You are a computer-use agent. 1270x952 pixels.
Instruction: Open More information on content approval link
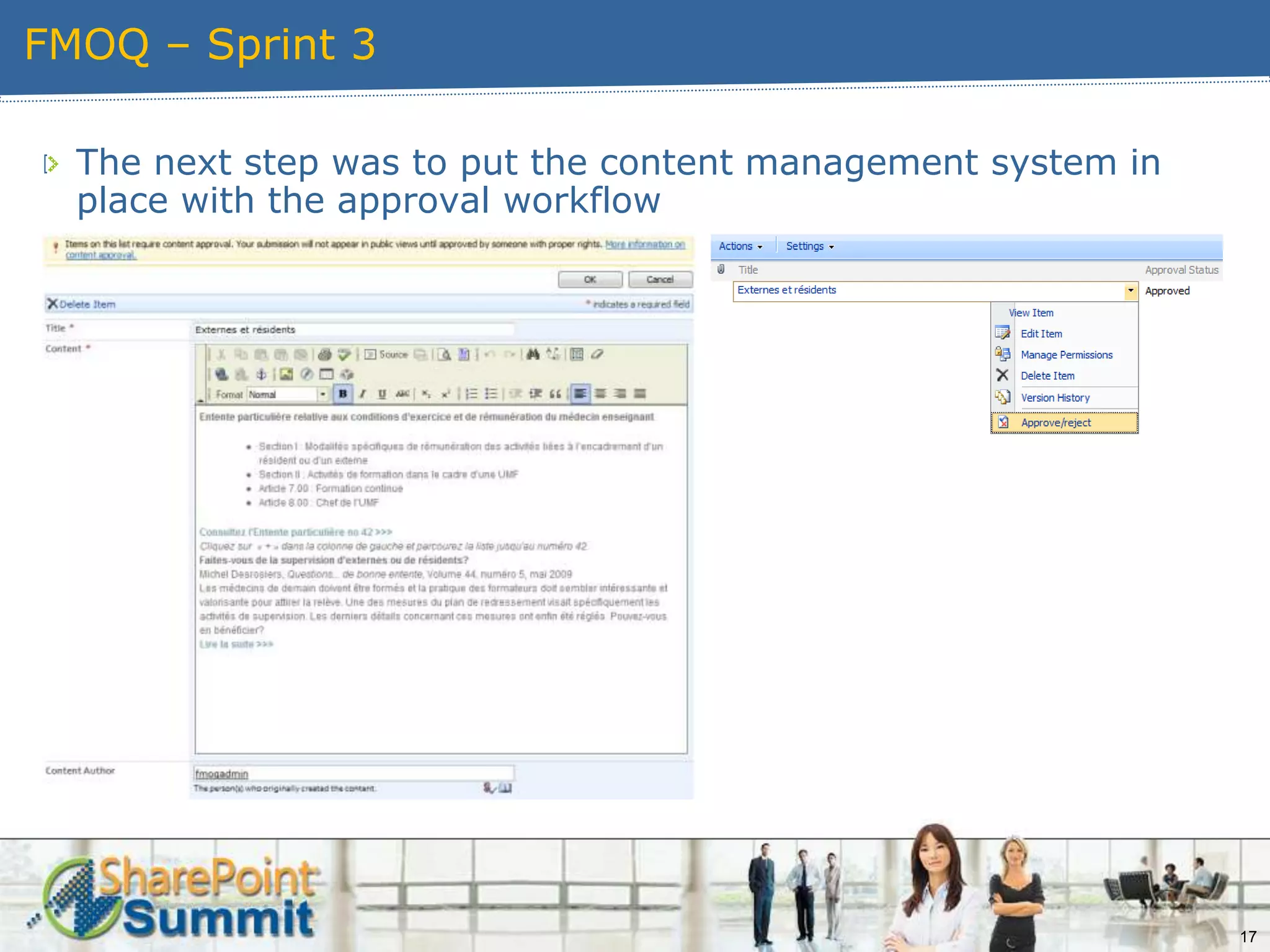pyautogui.click(x=375, y=250)
